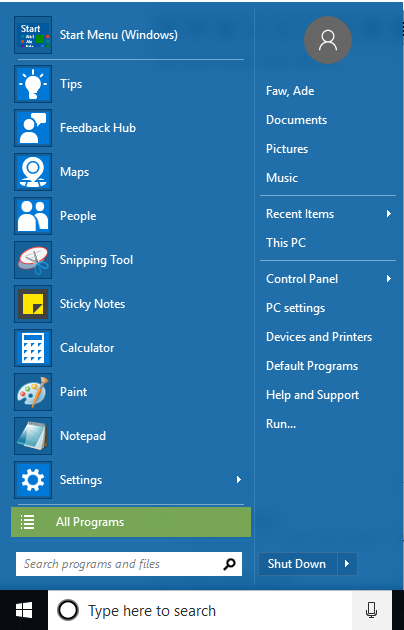Open PC settings entry
This screenshot has height=630, width=404.
coord(296,308)
